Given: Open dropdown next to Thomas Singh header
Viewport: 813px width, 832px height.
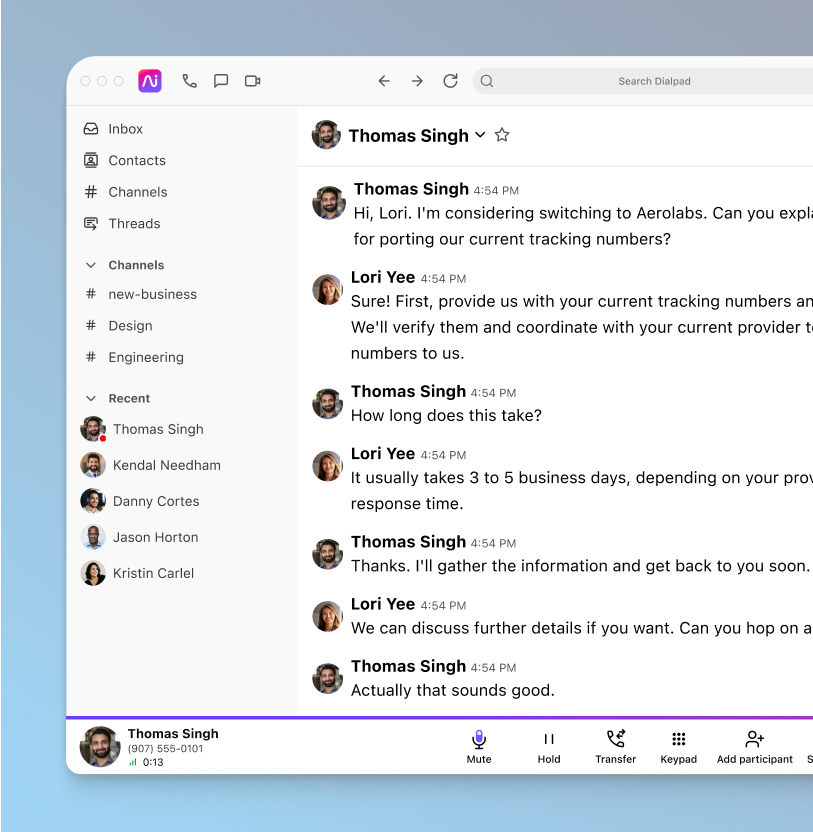Looking at the screenshot, I should tap(480, 135).
